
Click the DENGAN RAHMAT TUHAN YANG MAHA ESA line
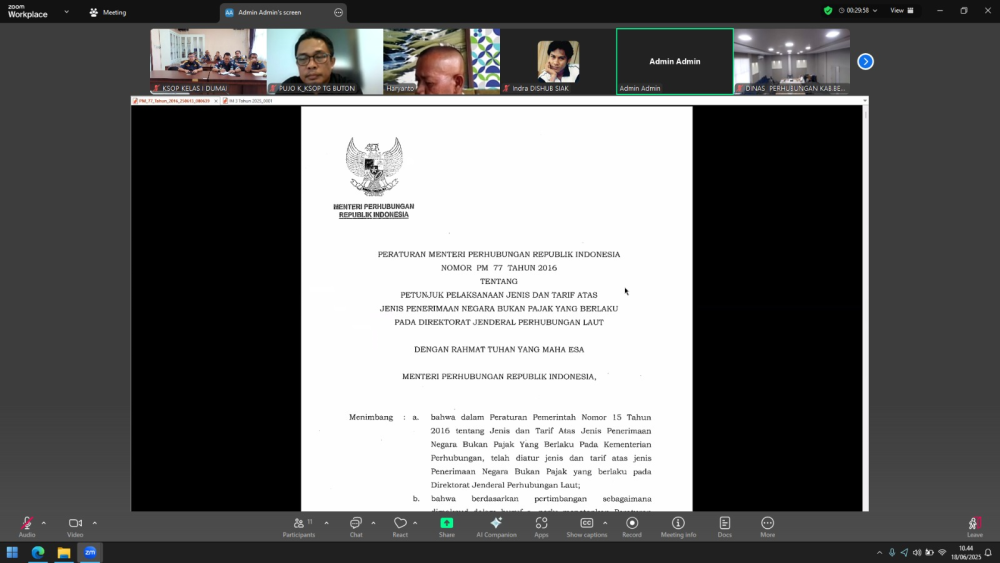pos(499,349)
